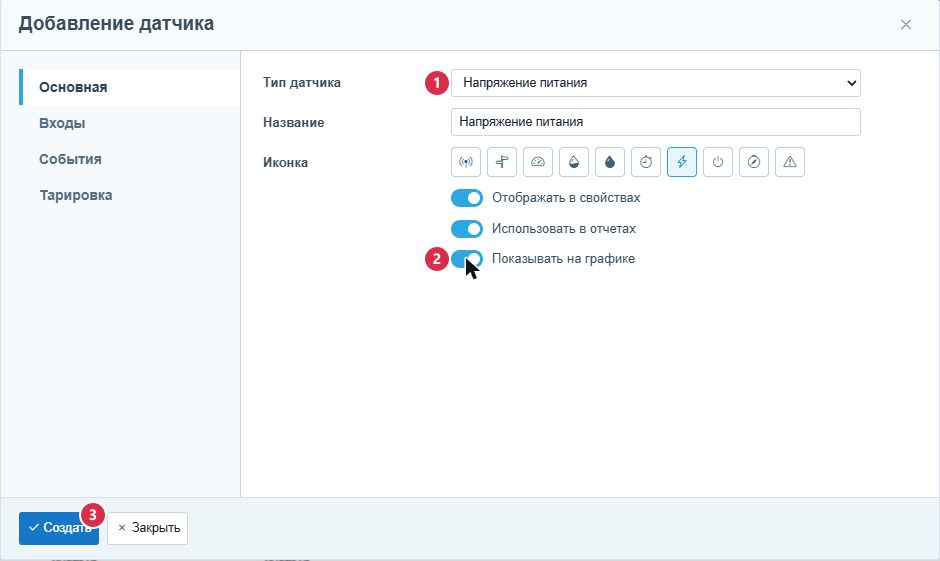This screenshot has height=561, width=940.
Task: Click the 'Создать' button
Action: [59, 528]
